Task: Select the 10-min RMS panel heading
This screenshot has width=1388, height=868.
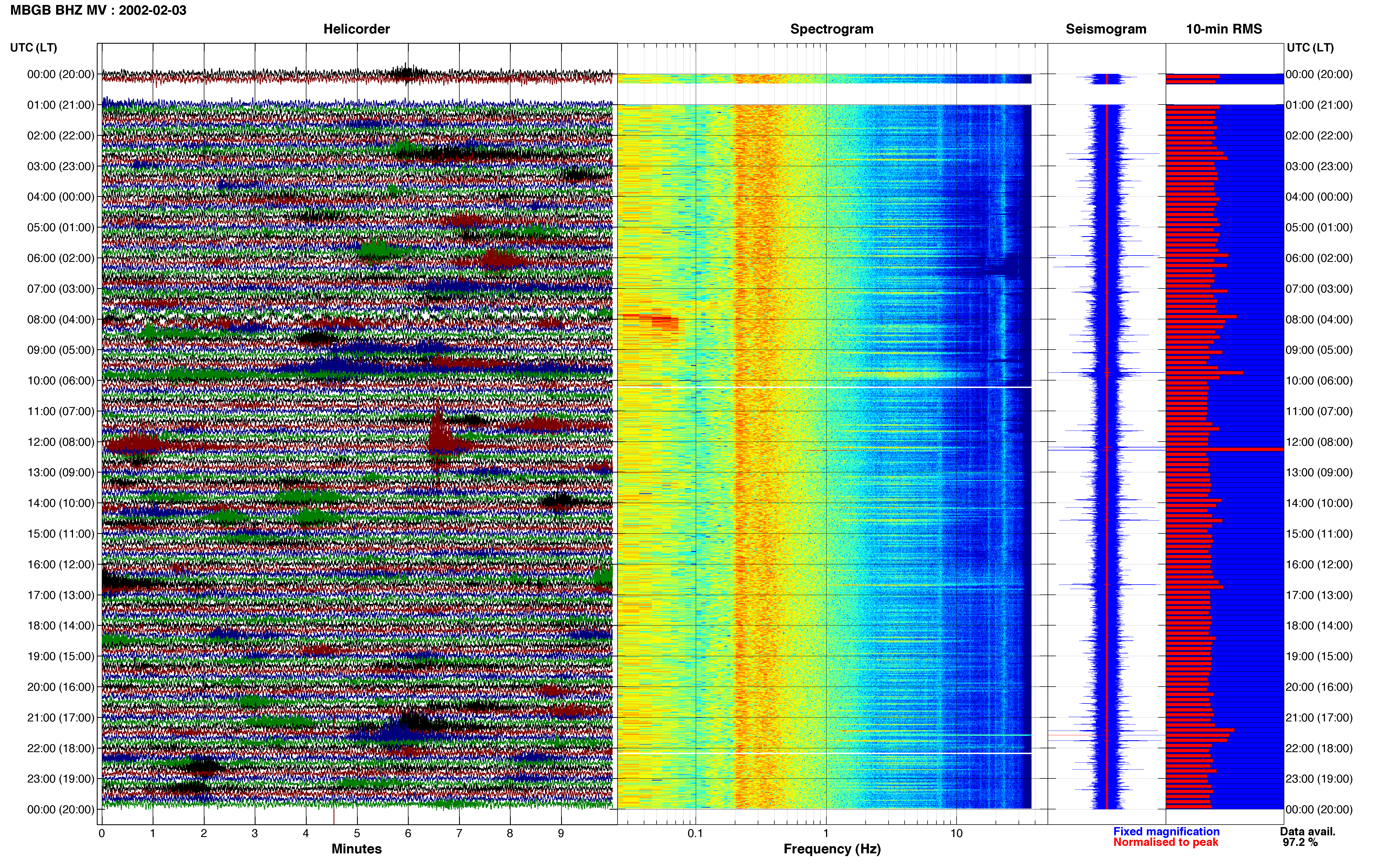Action: (1224, 29)
